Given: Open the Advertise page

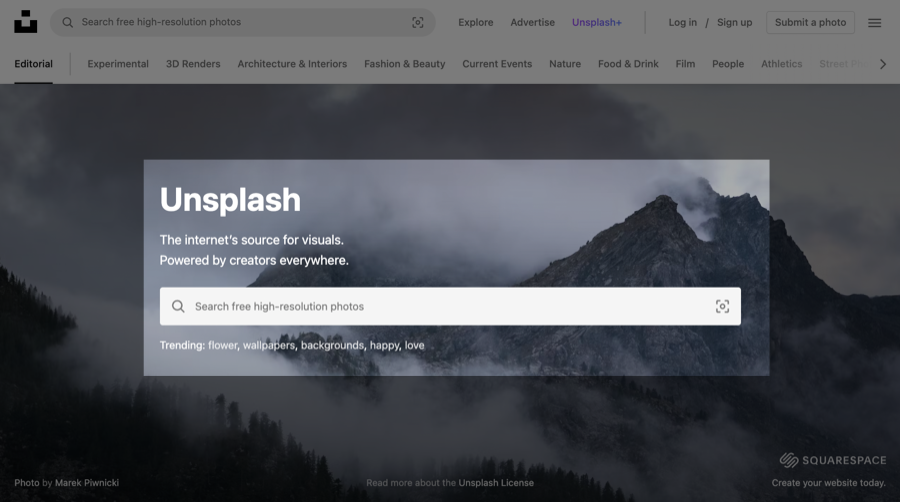Looking at the screenshot, I should (x=533, y=22).
